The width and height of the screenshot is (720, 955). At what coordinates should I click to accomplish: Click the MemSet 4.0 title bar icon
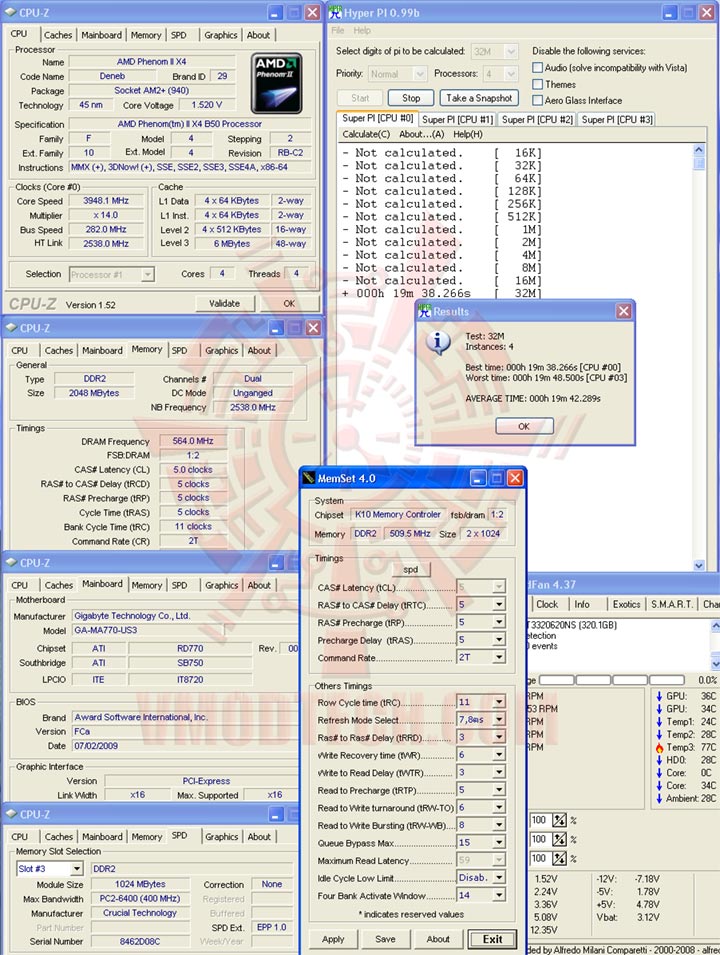coord(309,478)
